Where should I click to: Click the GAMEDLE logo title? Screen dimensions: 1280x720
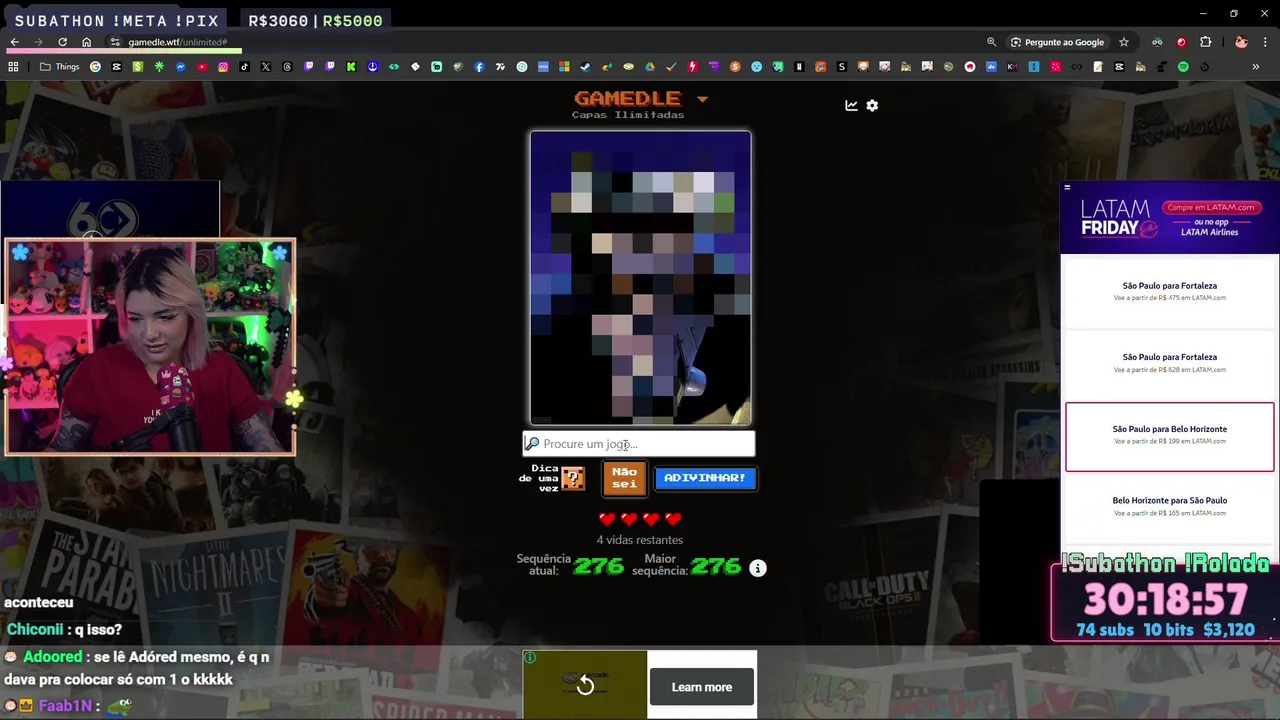click(x=627, y=98)
